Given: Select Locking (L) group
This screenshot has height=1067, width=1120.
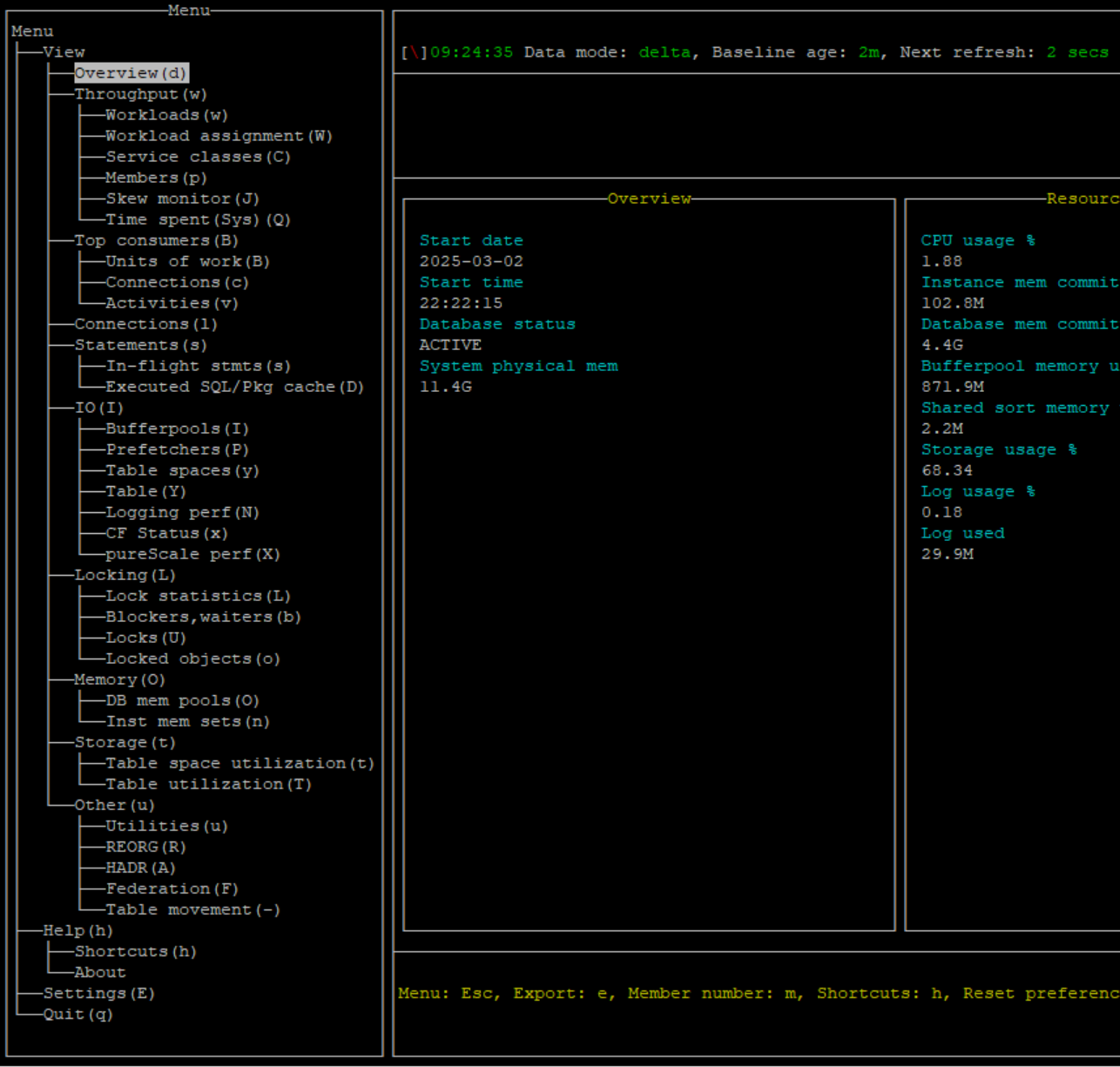Looking at the screenshot, I should [x=125, y=575].
